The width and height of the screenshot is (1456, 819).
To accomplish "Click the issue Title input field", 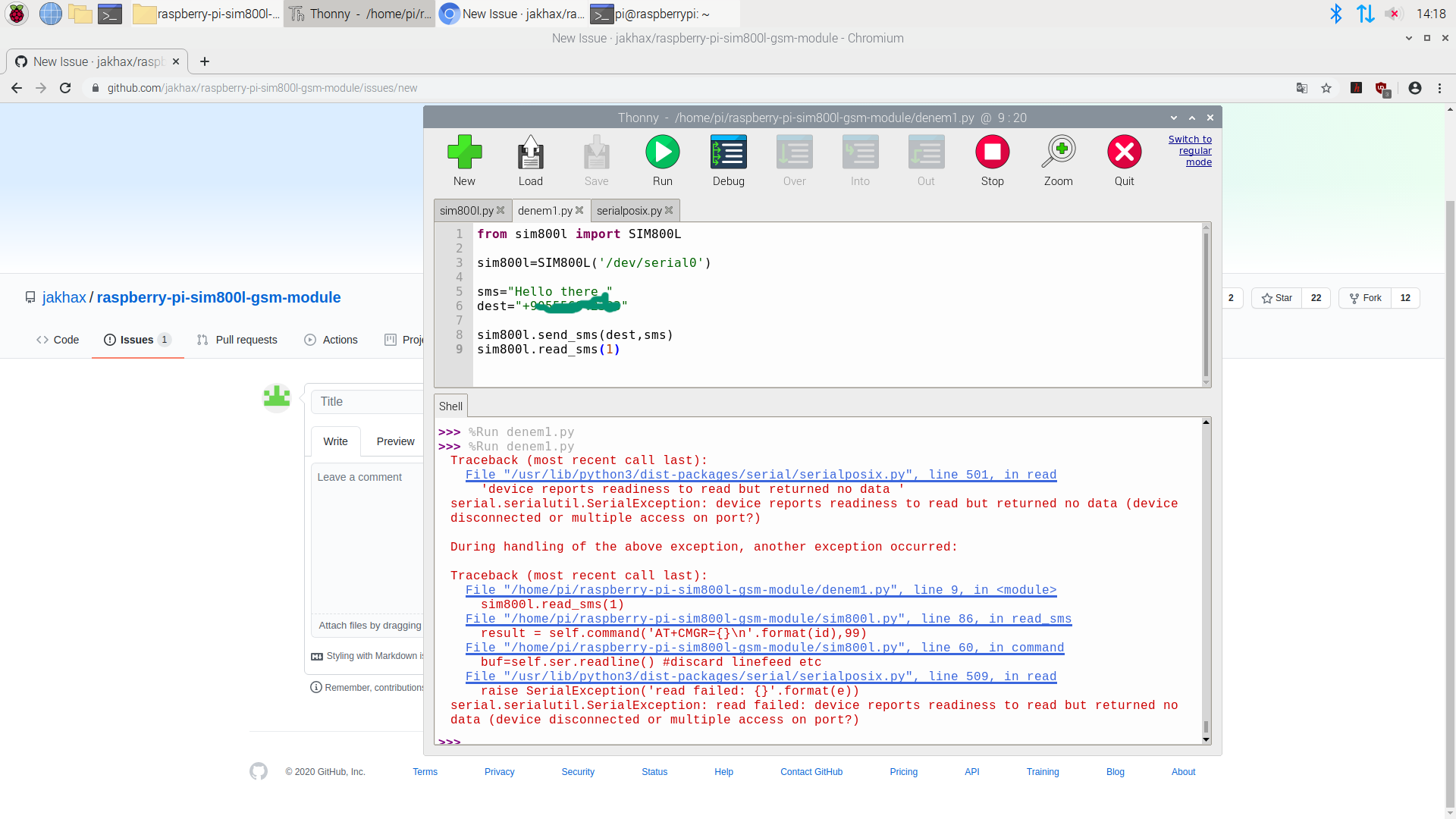I will [x=368, y=401].
